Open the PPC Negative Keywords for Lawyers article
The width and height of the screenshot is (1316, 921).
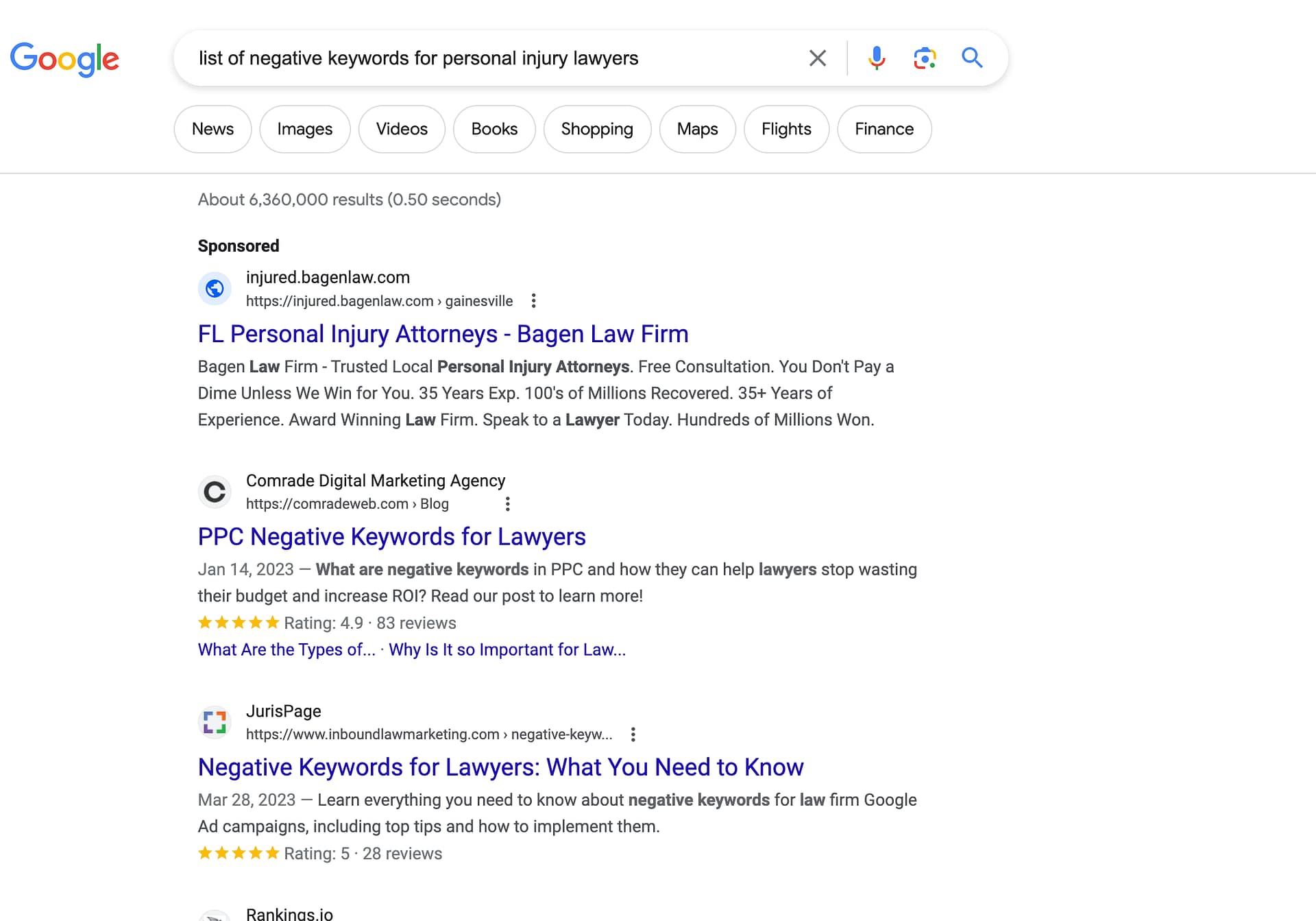pyautogui.click(x=391, y=536)
